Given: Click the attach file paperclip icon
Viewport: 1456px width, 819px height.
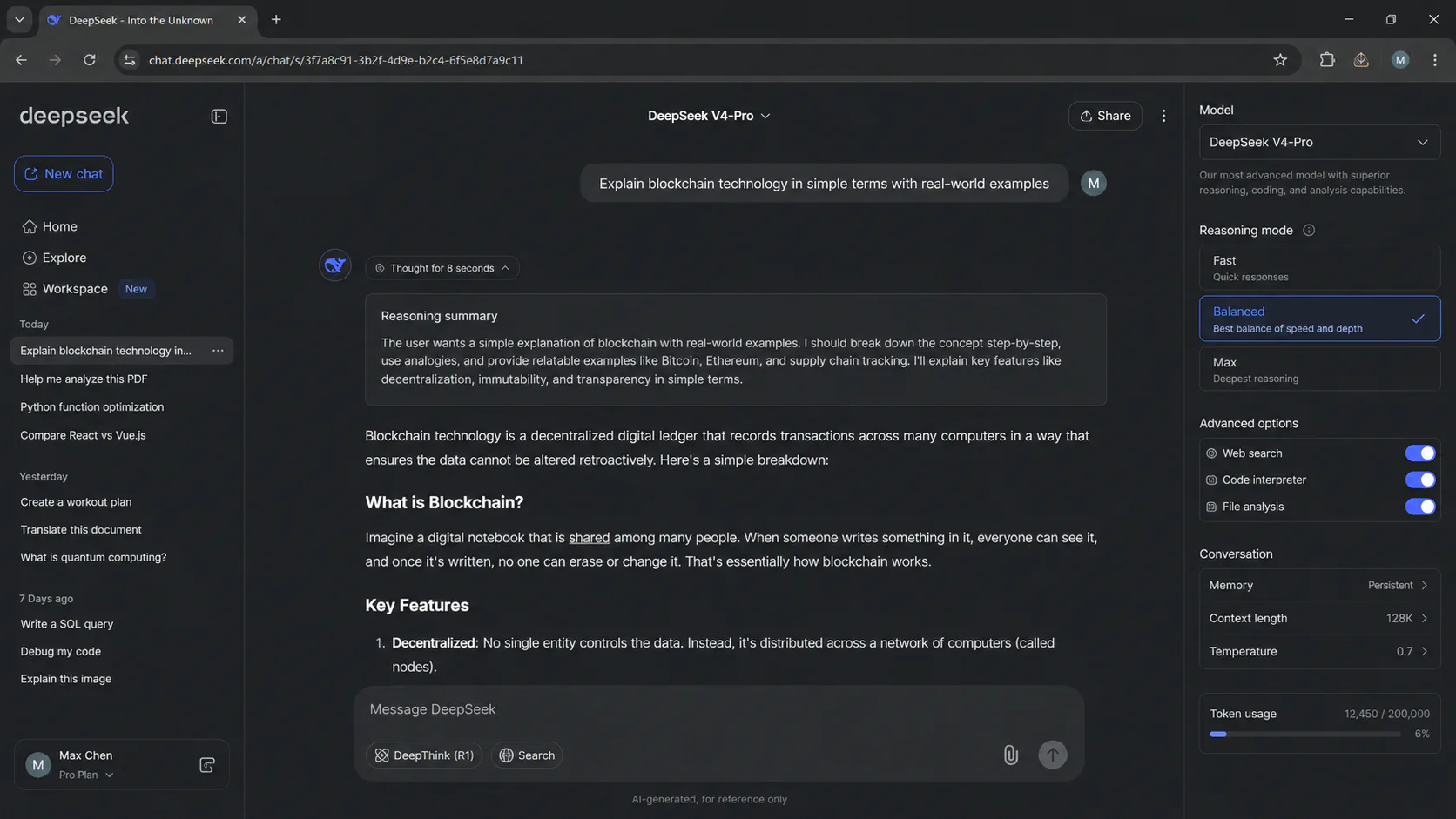Looking at the screenshot, I should click(x=1010, y=755).
